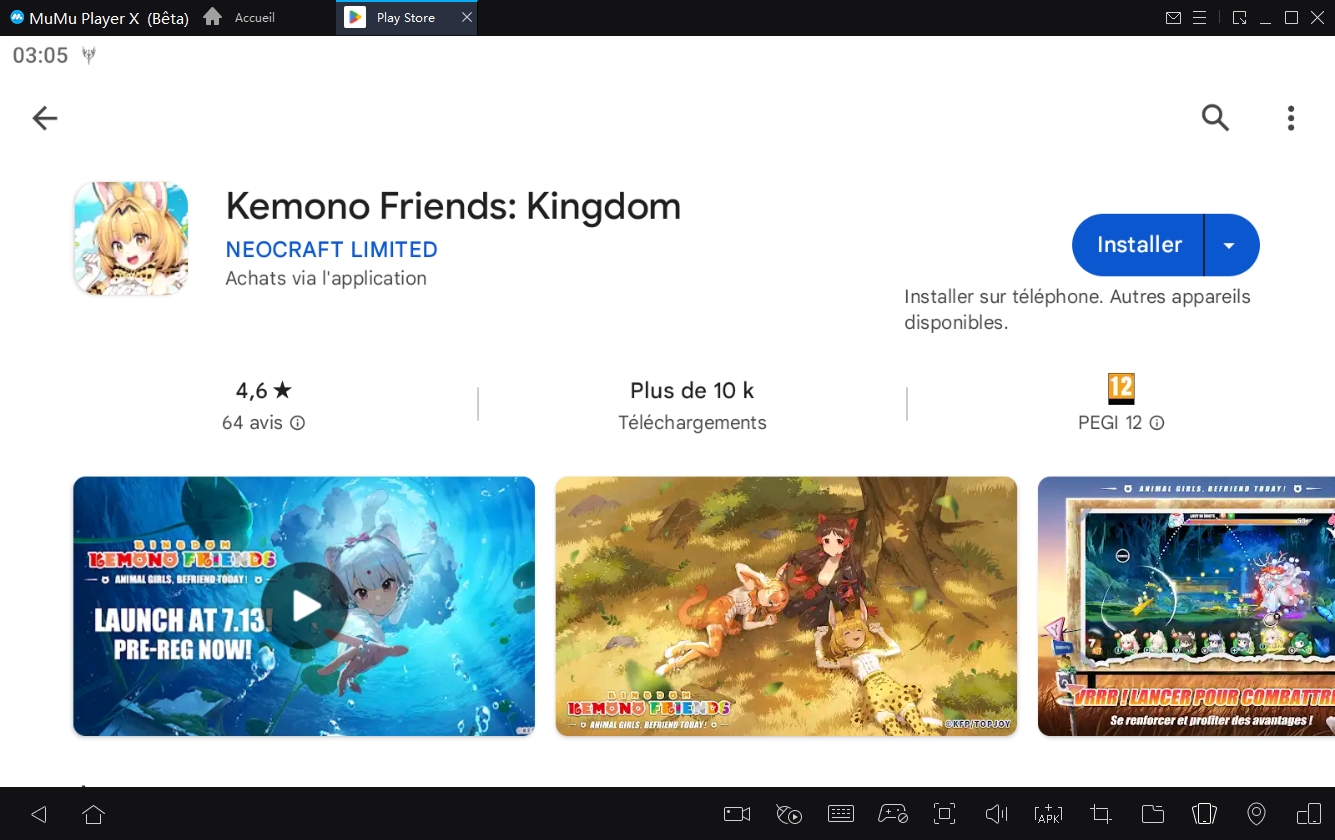Start screen recording from the toolbar

click(x=737, y=814)
